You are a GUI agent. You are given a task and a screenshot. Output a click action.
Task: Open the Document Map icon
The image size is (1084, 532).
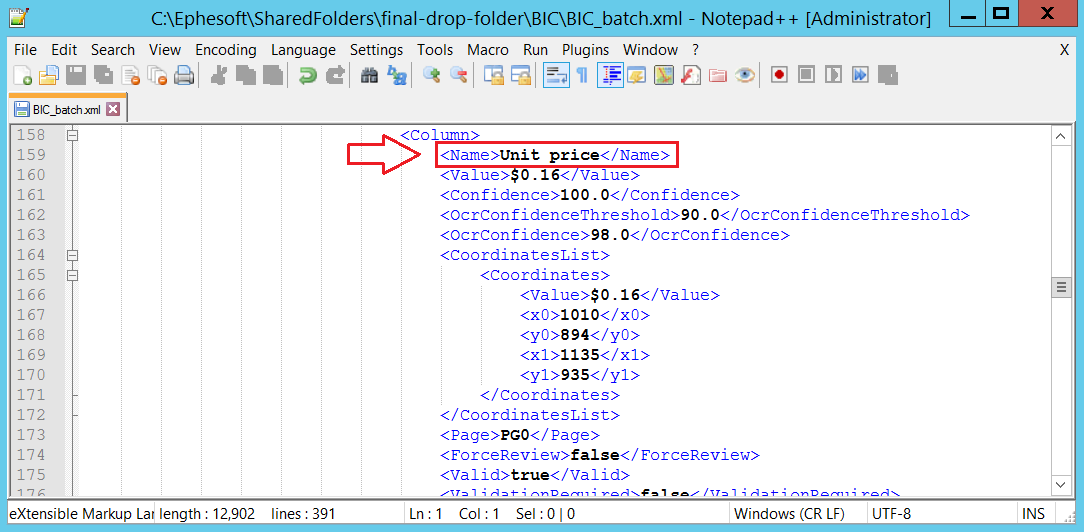point(664,75)
